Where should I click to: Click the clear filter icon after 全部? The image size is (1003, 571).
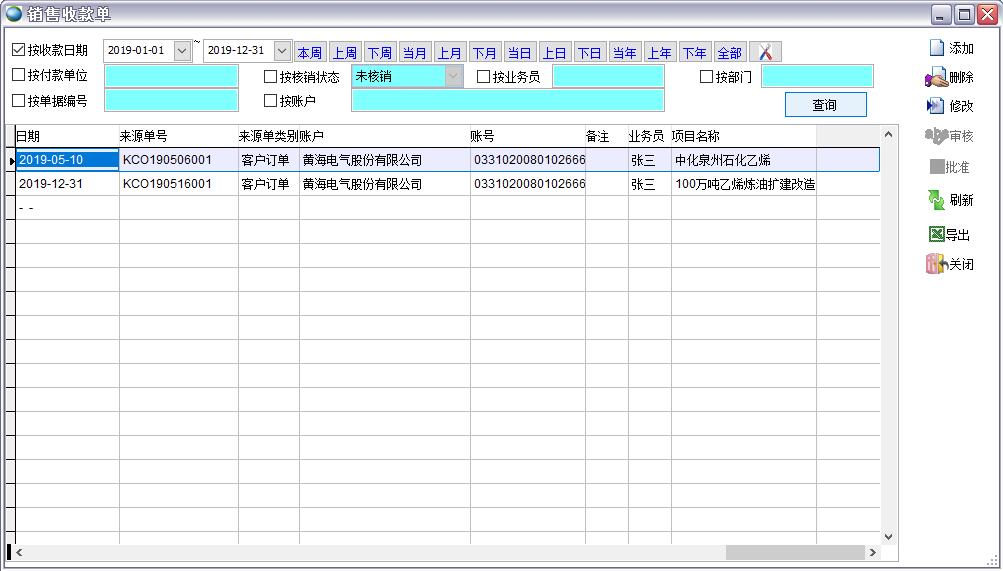coord(765,52)
